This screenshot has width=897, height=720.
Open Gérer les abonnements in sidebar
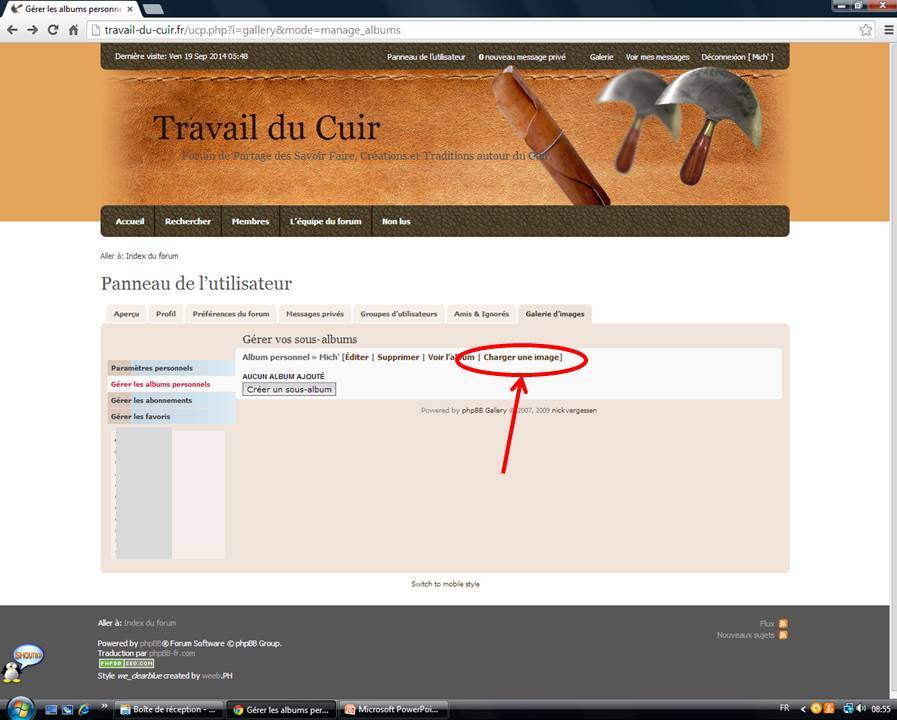[x=151, y=400]
